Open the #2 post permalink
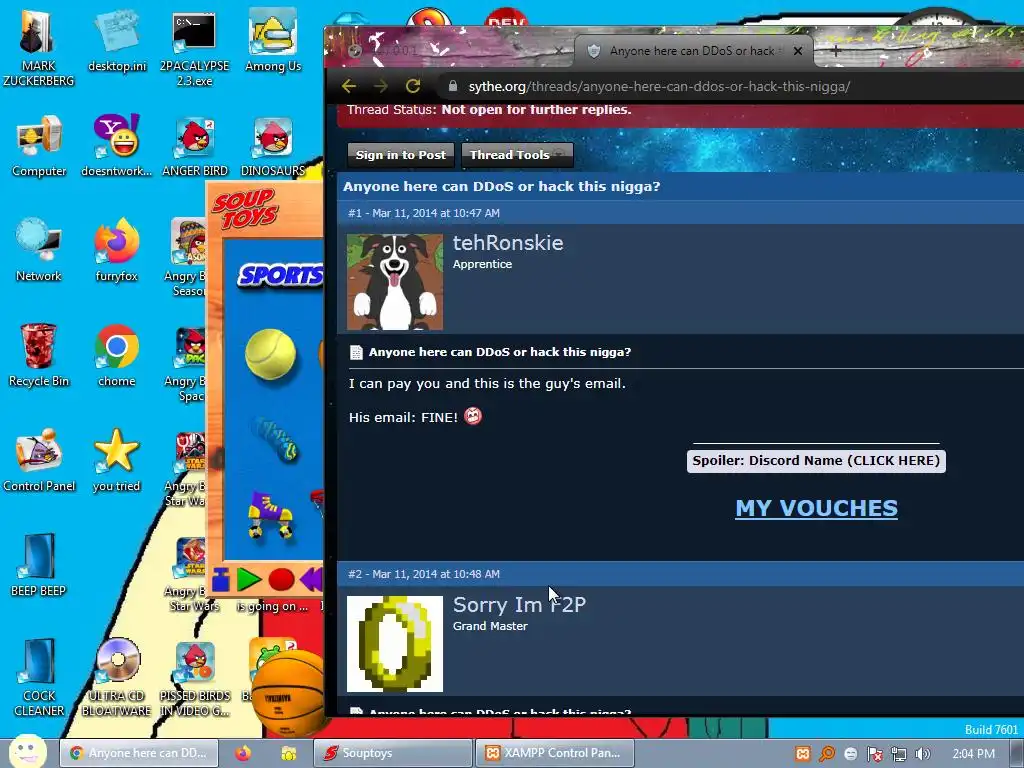Image resolution: width=1024 pixels, height=768 pixels. (x=355, y=574)
